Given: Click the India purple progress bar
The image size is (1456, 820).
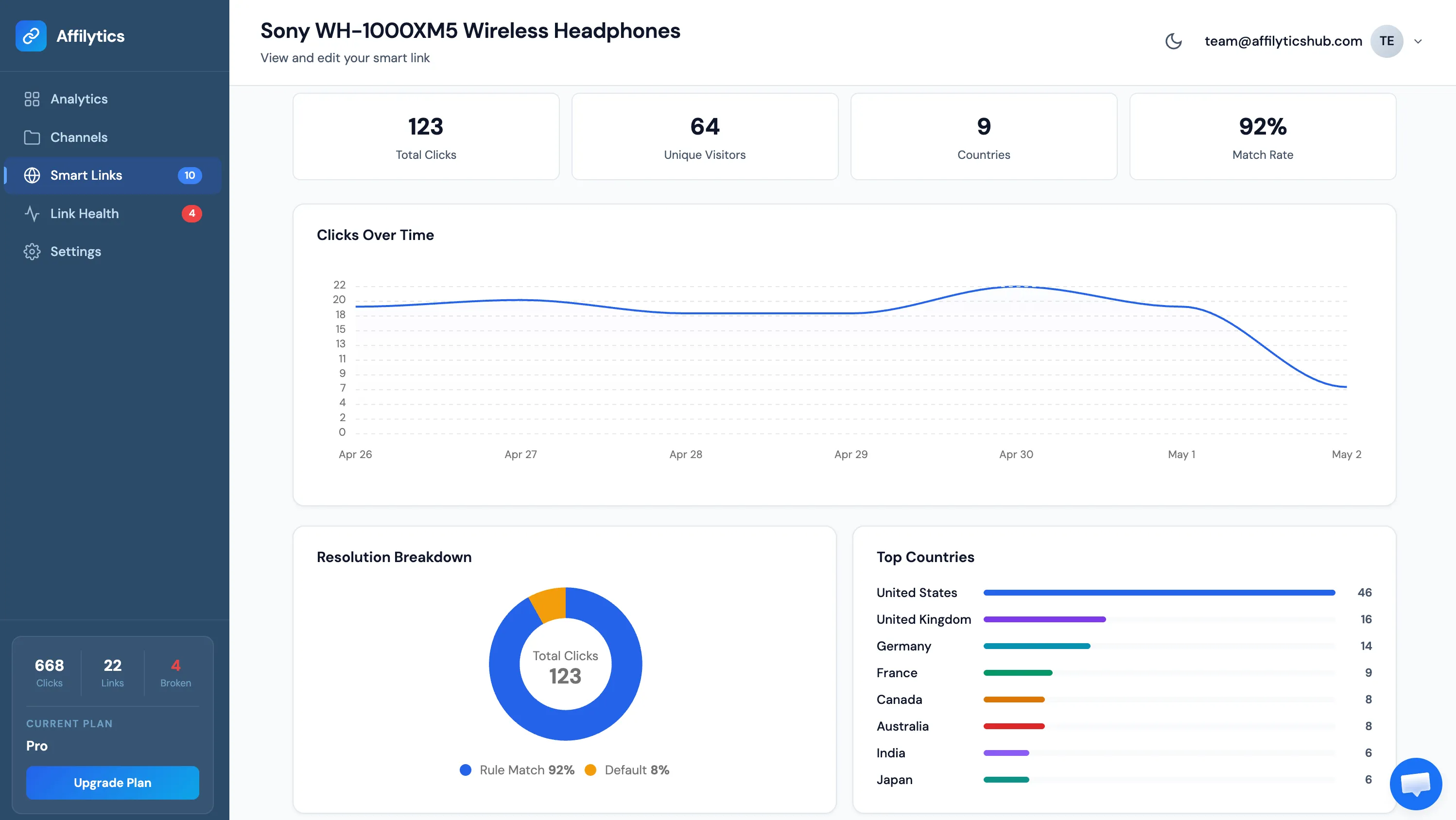Looking at the screenshot, I should [x=1006, y=753].
